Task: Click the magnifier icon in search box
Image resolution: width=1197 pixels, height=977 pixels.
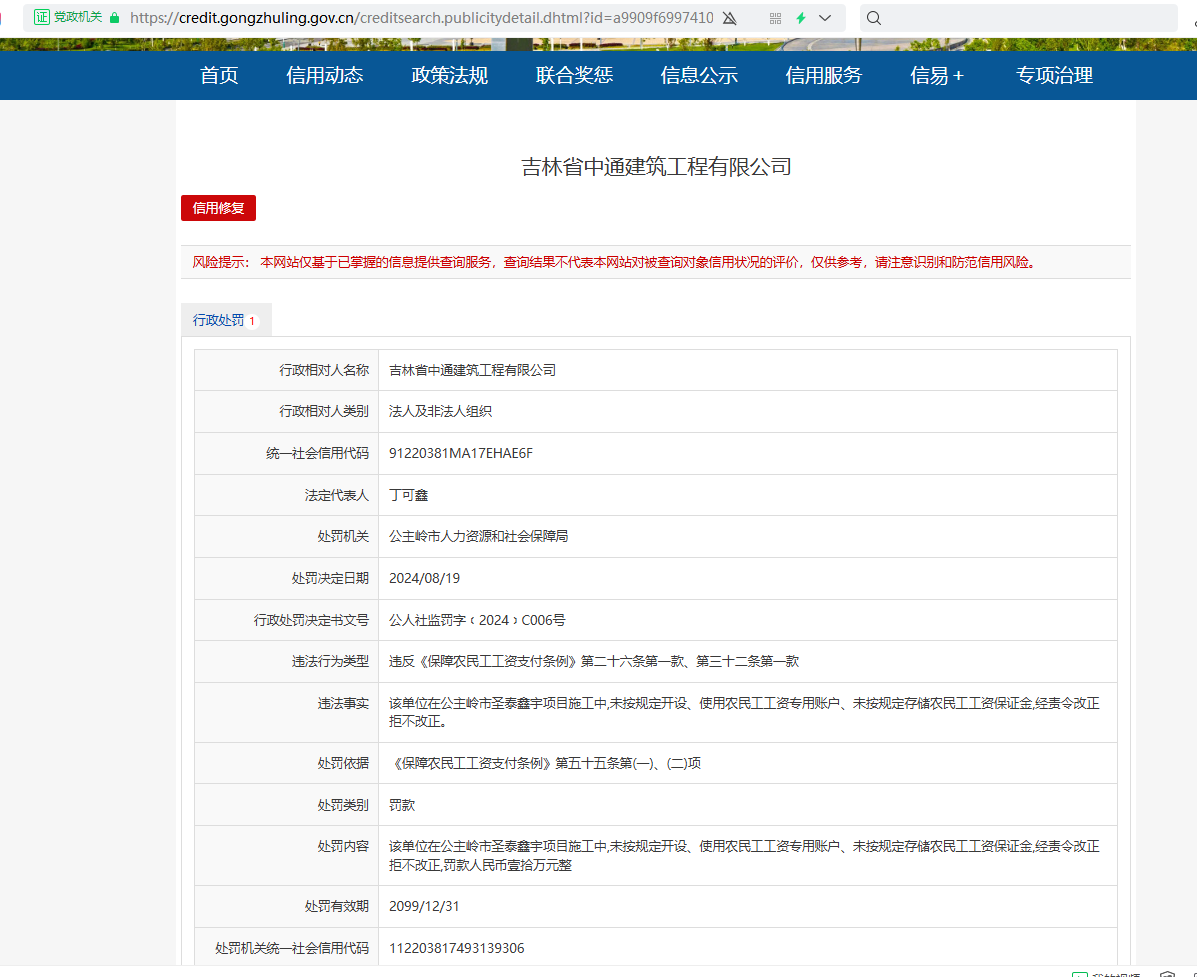Action: (874, 18)
